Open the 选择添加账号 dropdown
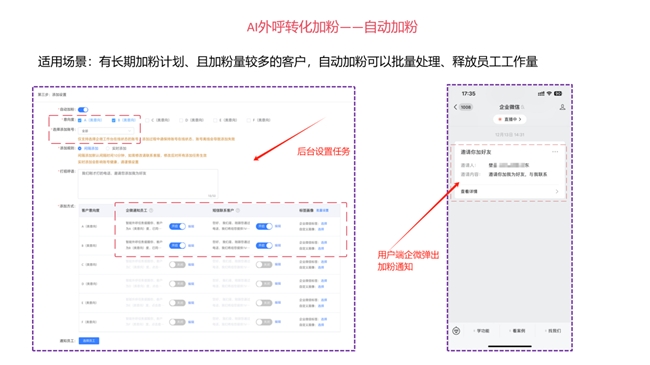The width and height of the screenshot is (650, 365). (x=106, y=131)
